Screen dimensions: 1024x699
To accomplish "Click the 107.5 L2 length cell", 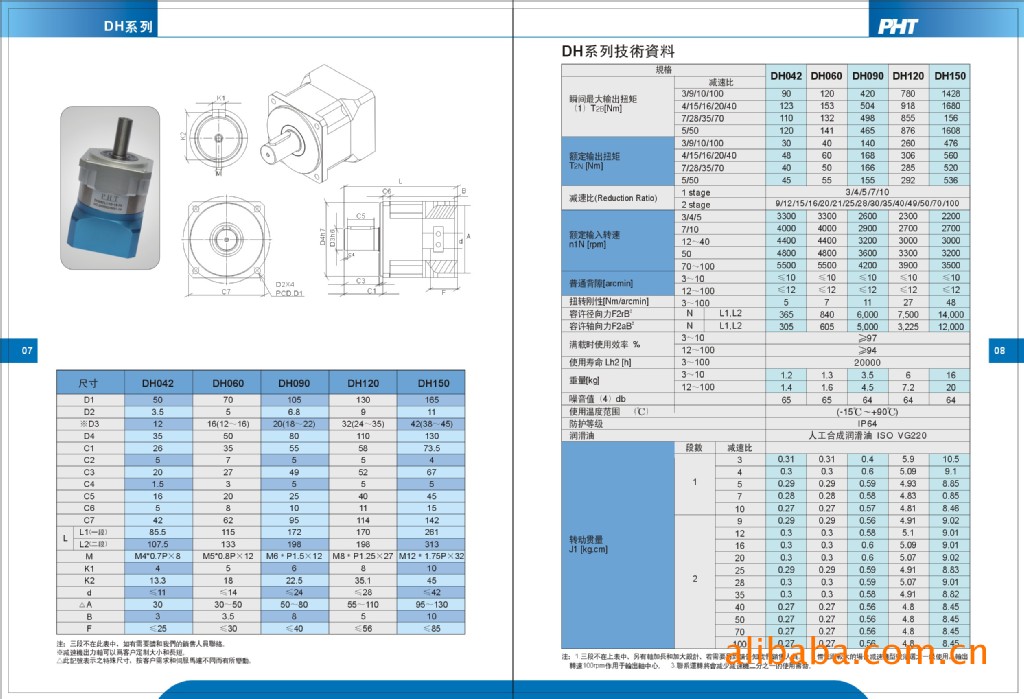I will click(x=158, y=544).
